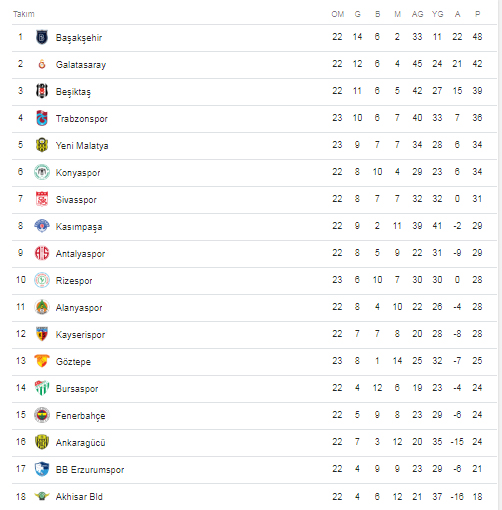Click the Antalyaspor red logo
Screen dimensions: 502x510
pos(42,253)
